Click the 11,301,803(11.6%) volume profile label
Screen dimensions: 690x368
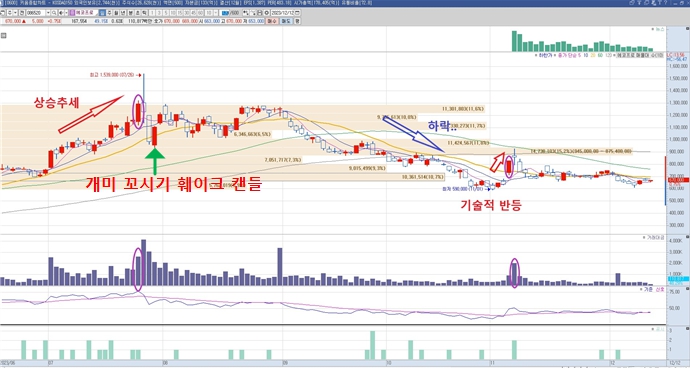click(463, 109)
